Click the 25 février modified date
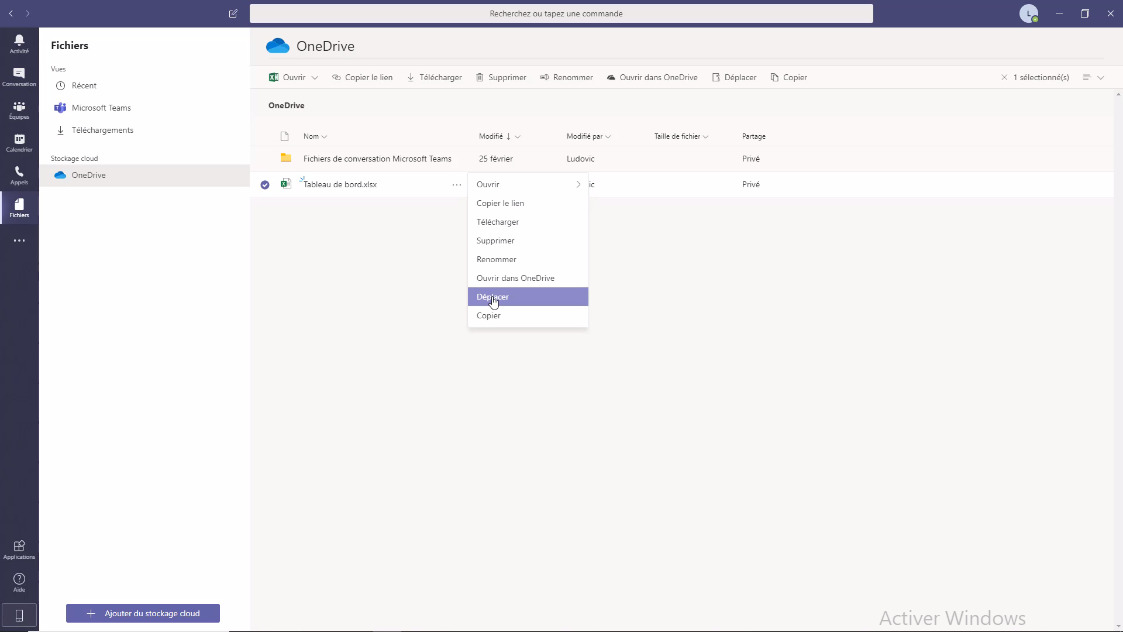 tap(496, 159)
